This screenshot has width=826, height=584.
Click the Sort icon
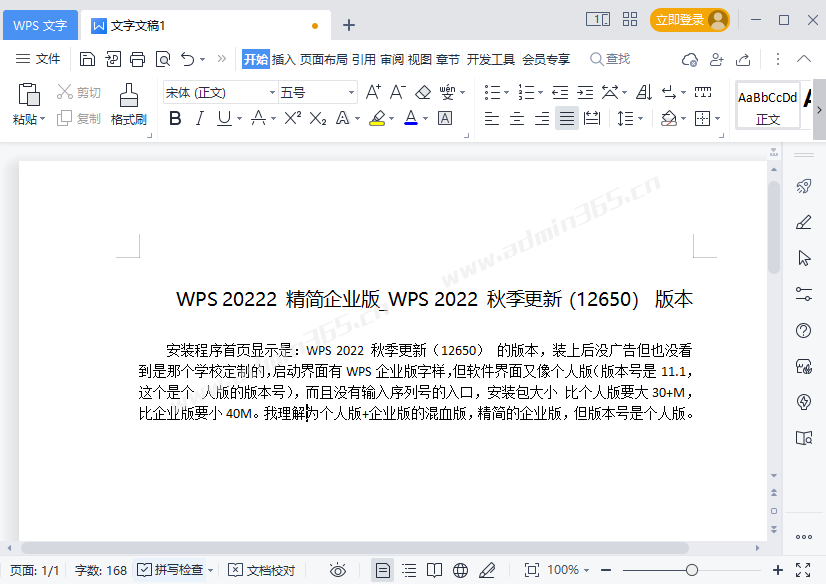pos(643,93)
